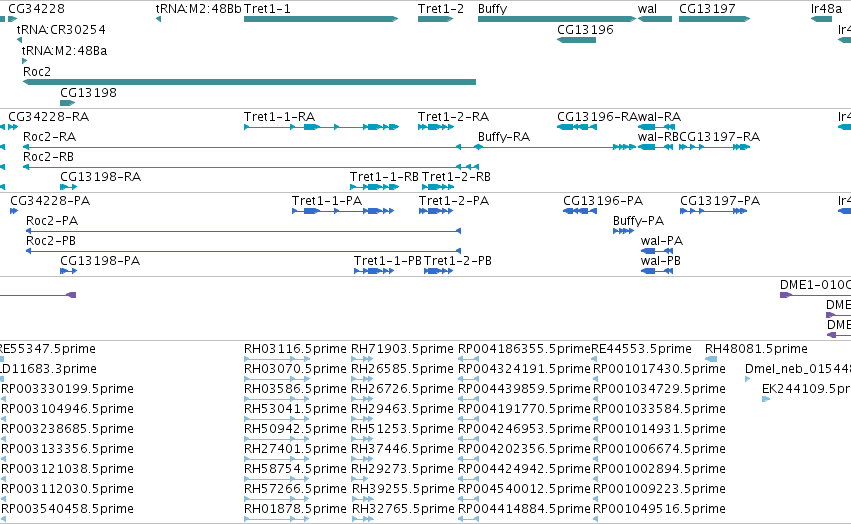Select the Buffy gene feature bar
Screen dimensions: 851x524
(x=557, y=19)
